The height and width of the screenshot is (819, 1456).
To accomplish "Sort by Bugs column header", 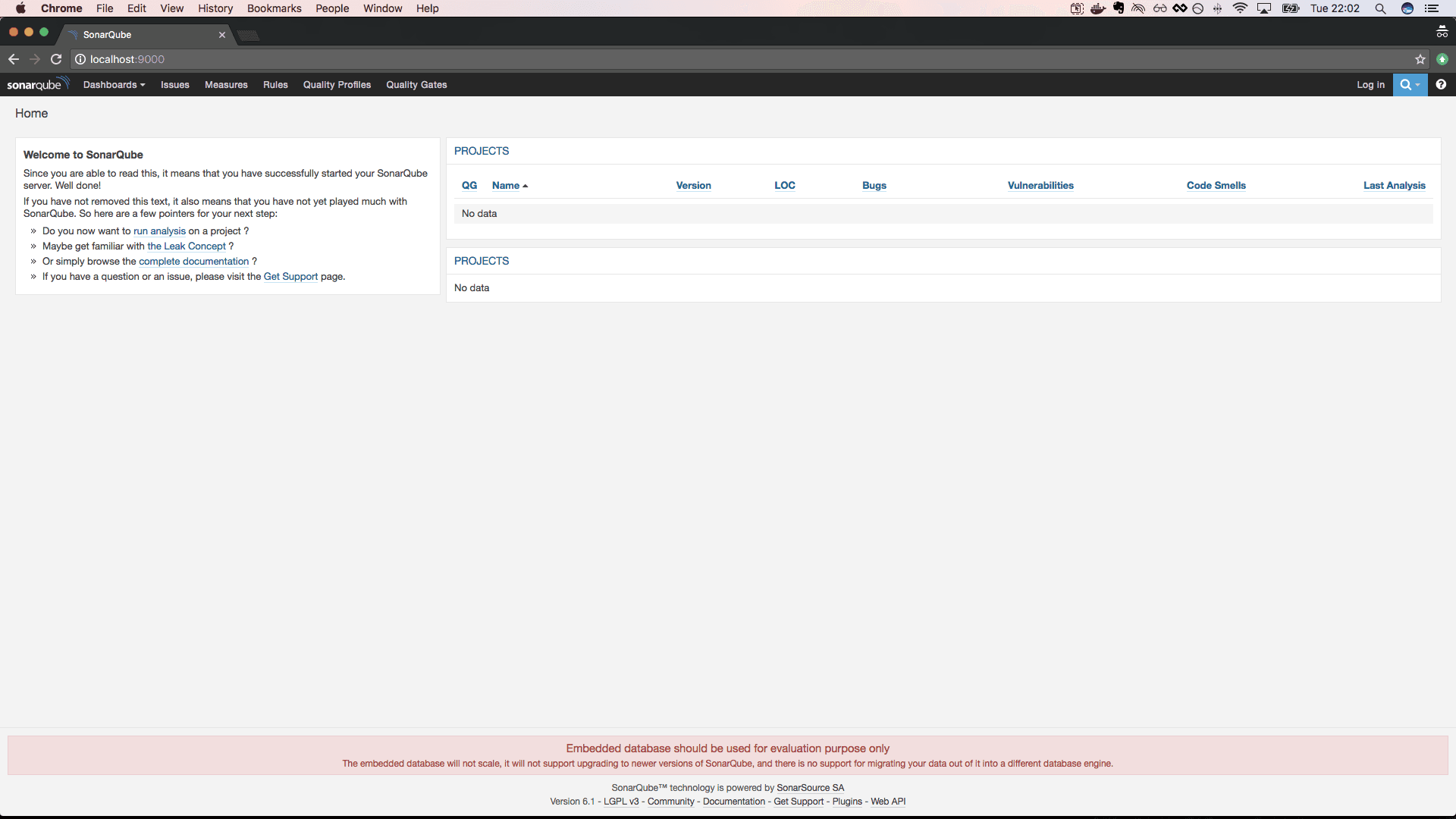I will click(874, 186).
